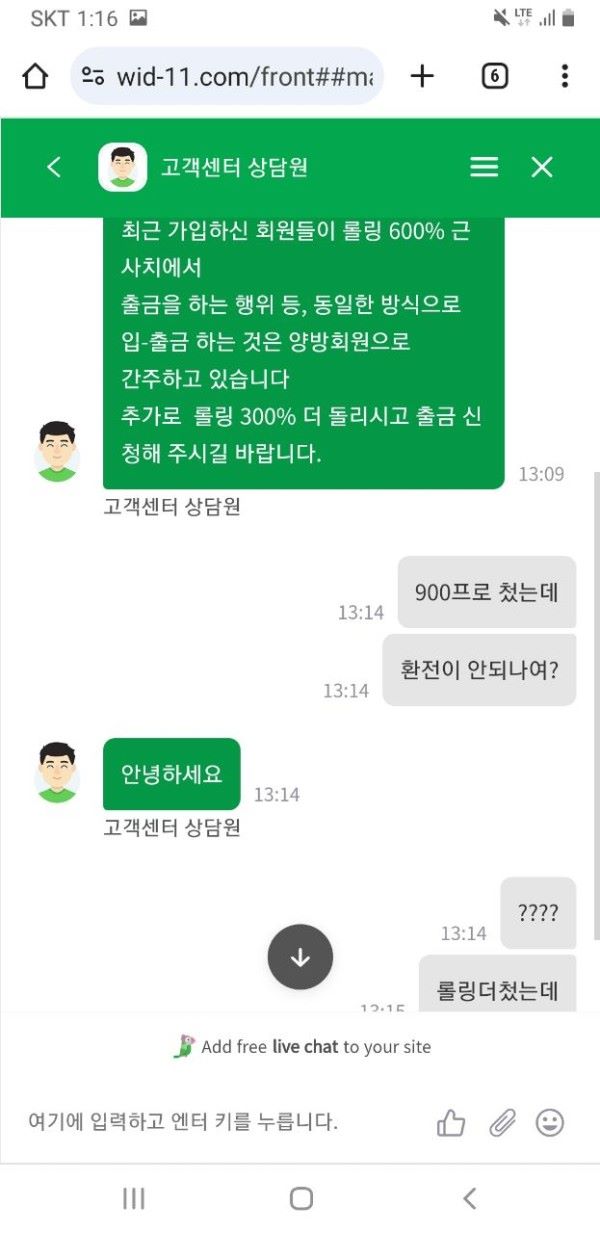600x1233 pixels.
Task: Tap the scroll-to-bottom arrow button
Action: tap(300, 956)
